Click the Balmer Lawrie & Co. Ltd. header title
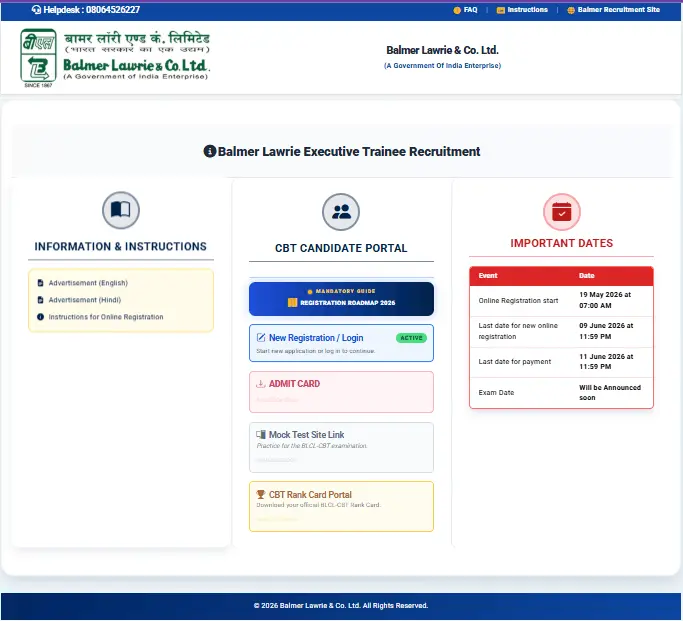Screen dimensions: 683x621 442,51
